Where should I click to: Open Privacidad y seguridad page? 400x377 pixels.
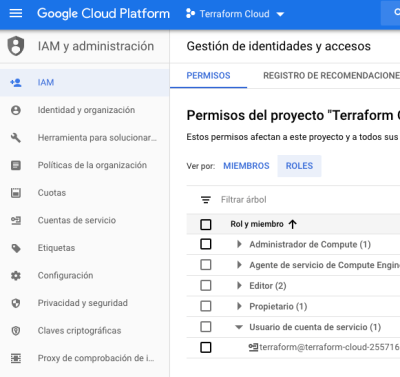click(x=85, y=303)
